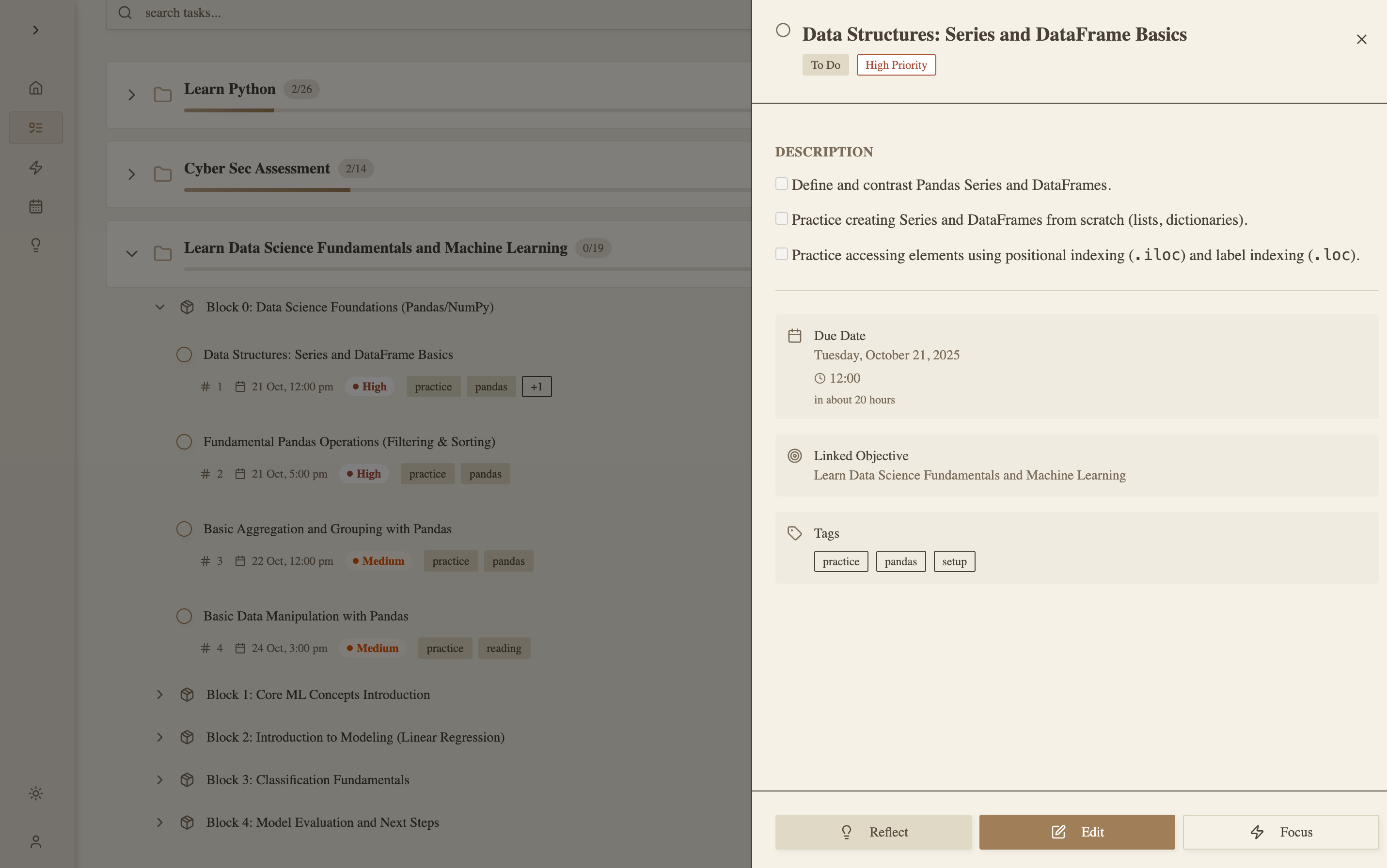Viewport: 1387px width, 868px height.
Task: Click the Edit button
Action: click(1077, 832)
